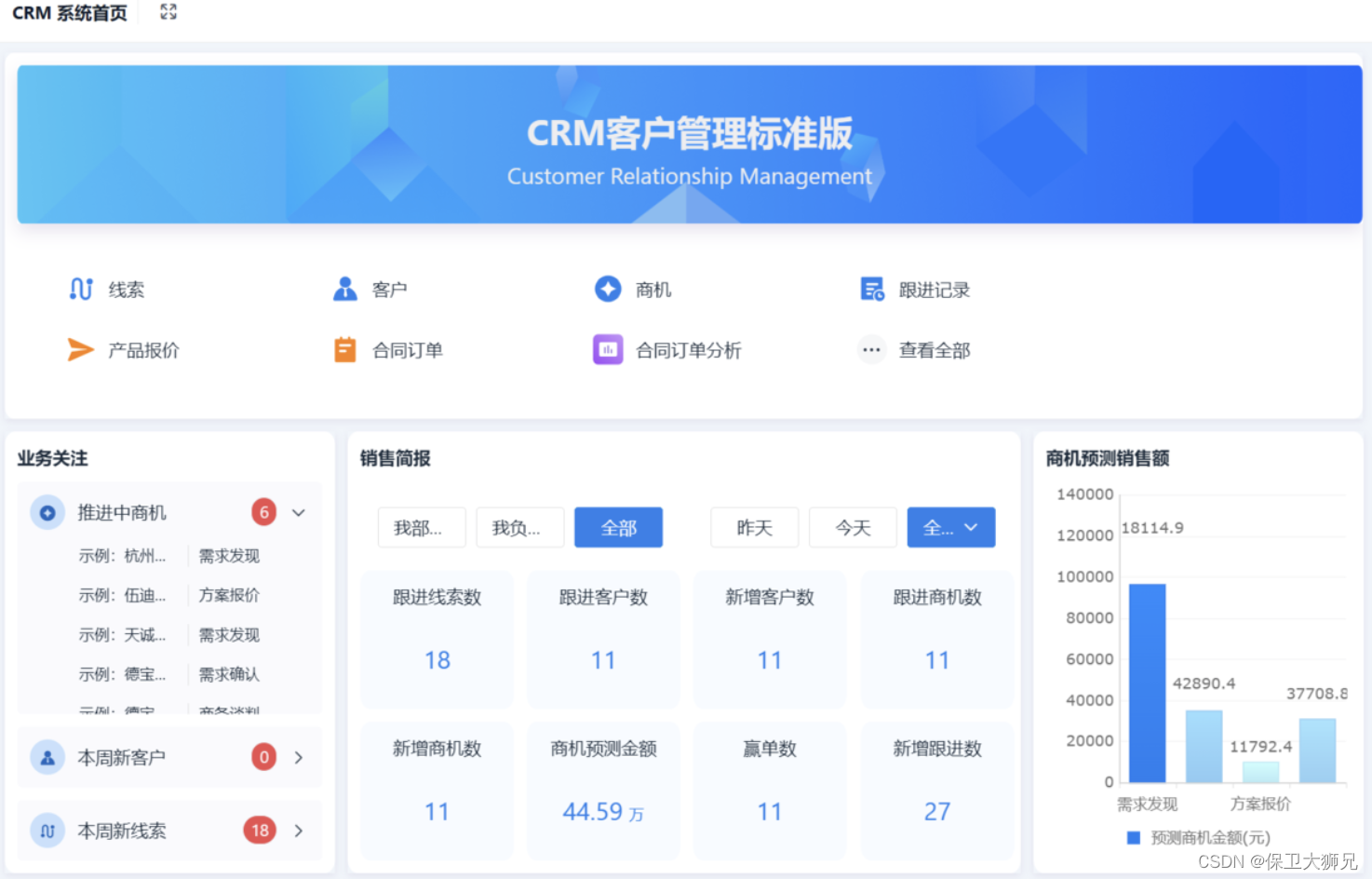Image resolution: width=1372 pixels, height=879 pixels.
Task: Expand 本周新线索 with the right arrow
Action: pyautogui.click(x=299, y=831)
